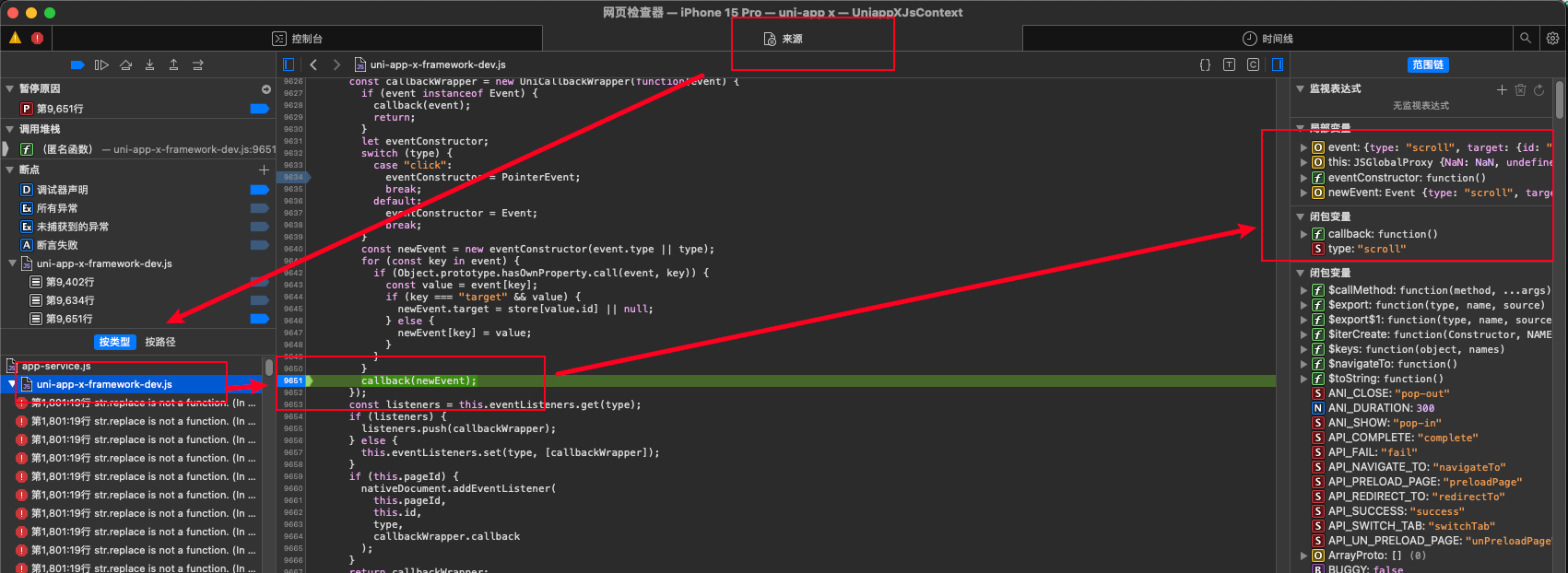Open the settings gear icon
The height and width of the screenshot is (573, 1568).
(x=1552, y=38)
